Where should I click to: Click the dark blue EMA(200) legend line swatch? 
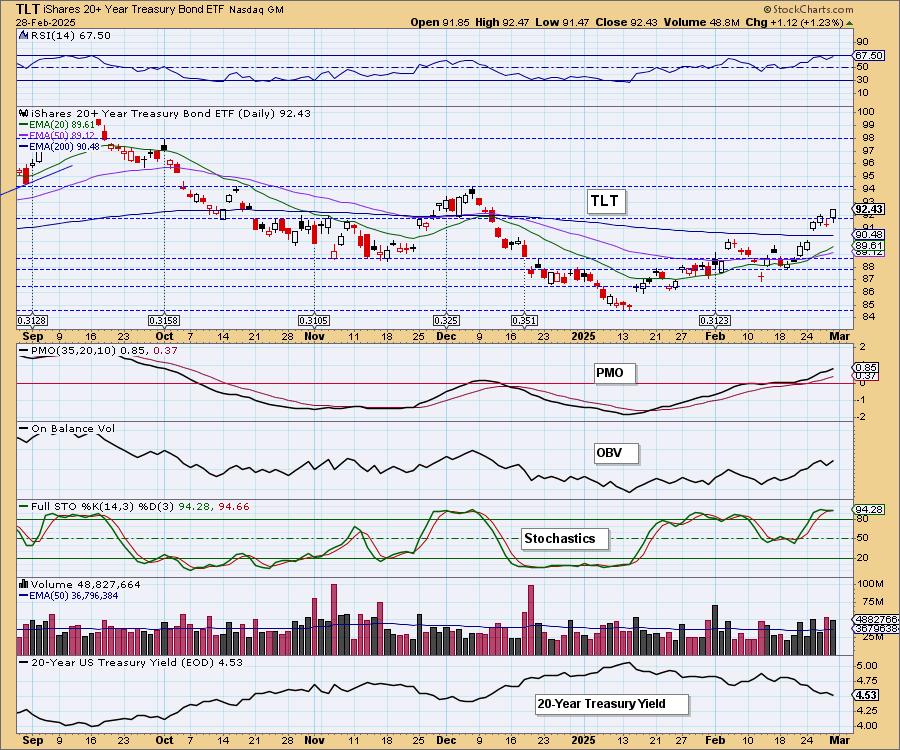pos(24,146)
